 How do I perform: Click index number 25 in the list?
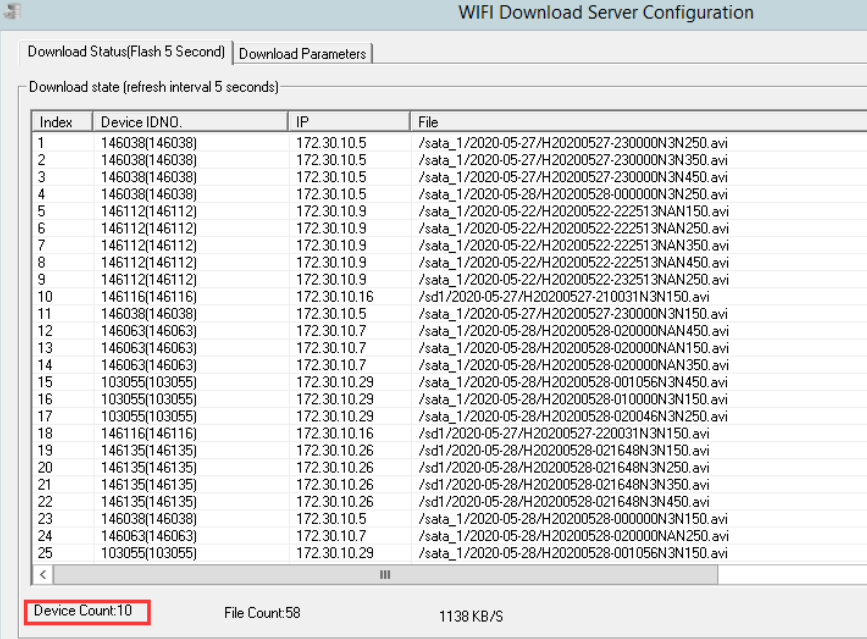(45, 553)
